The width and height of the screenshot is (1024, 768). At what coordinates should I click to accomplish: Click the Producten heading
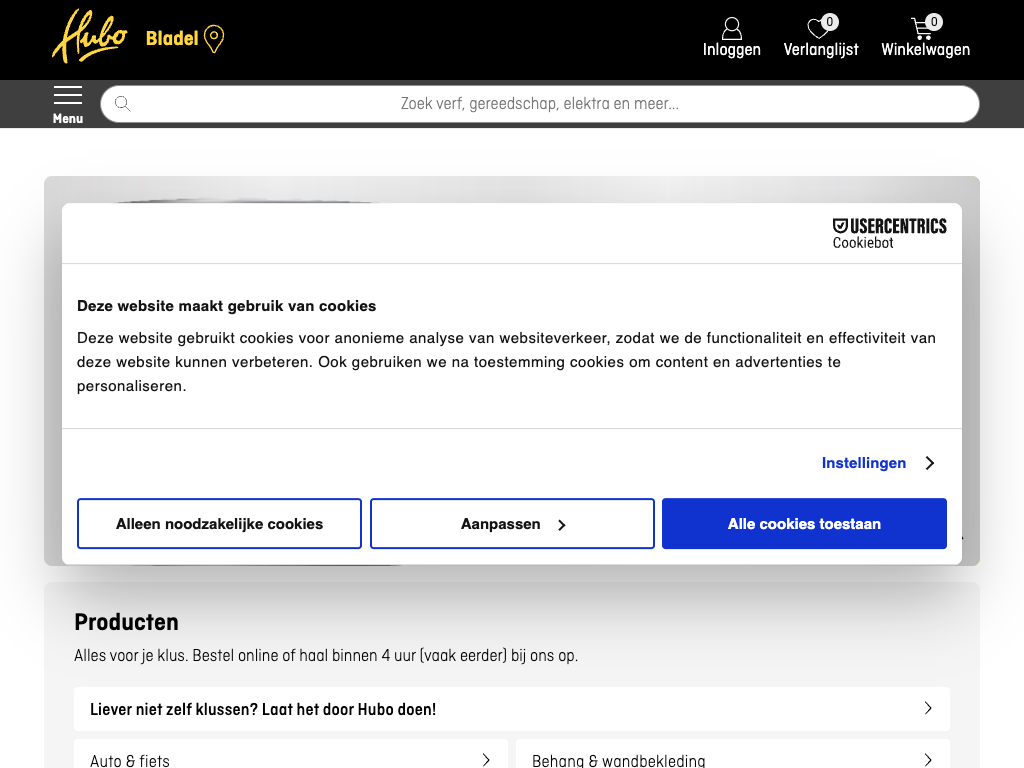point(126,622)
